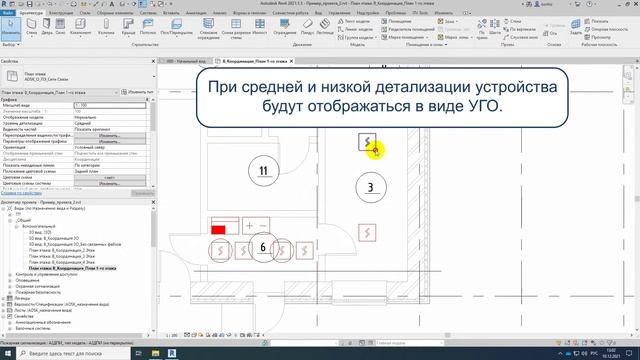Open the Аннотации ribbon tab
Image resolution: width=640 pixels, height=360 pixels.
click(196, 13)
